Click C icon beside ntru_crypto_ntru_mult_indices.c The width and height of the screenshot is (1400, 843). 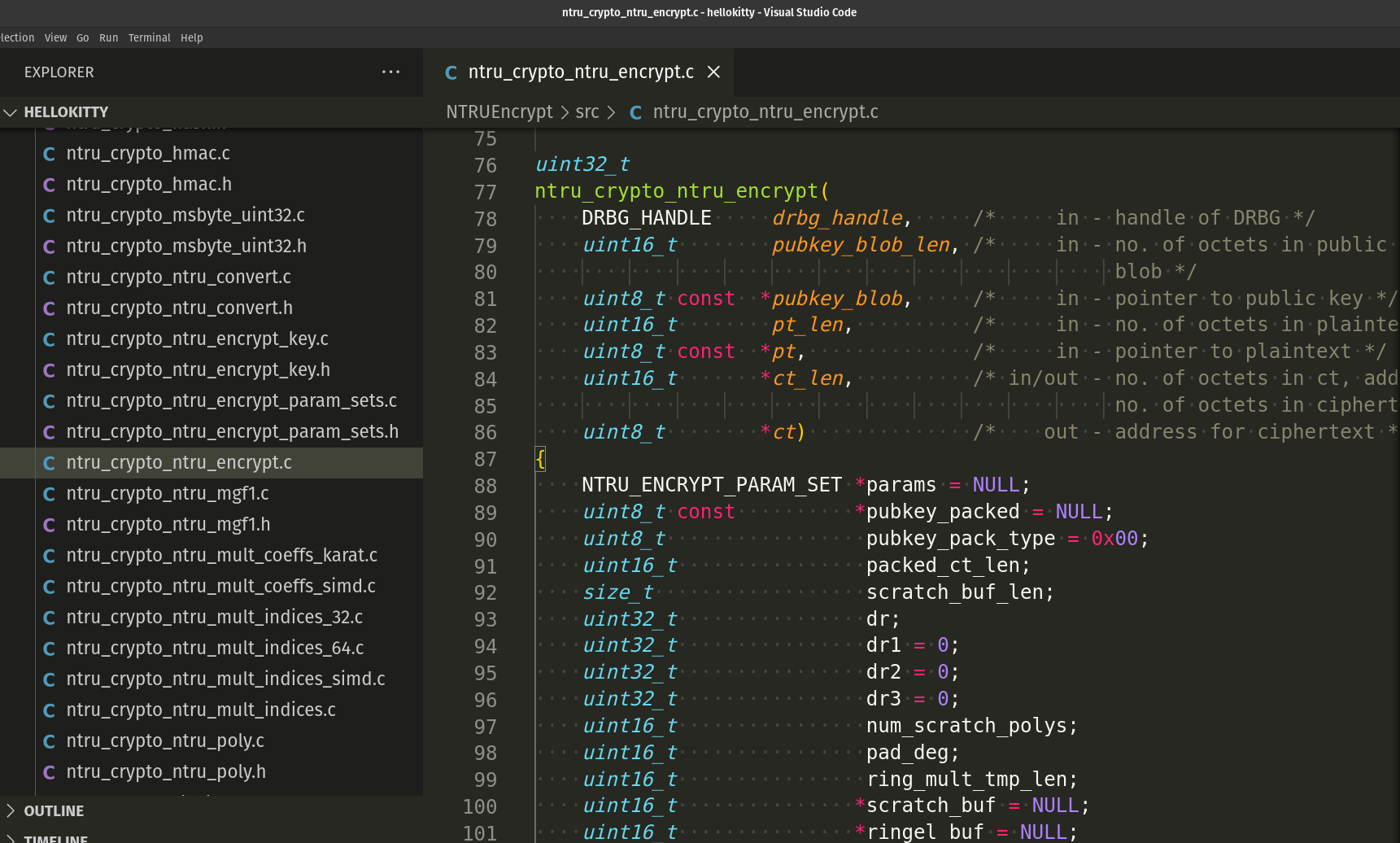coord(49,710)
